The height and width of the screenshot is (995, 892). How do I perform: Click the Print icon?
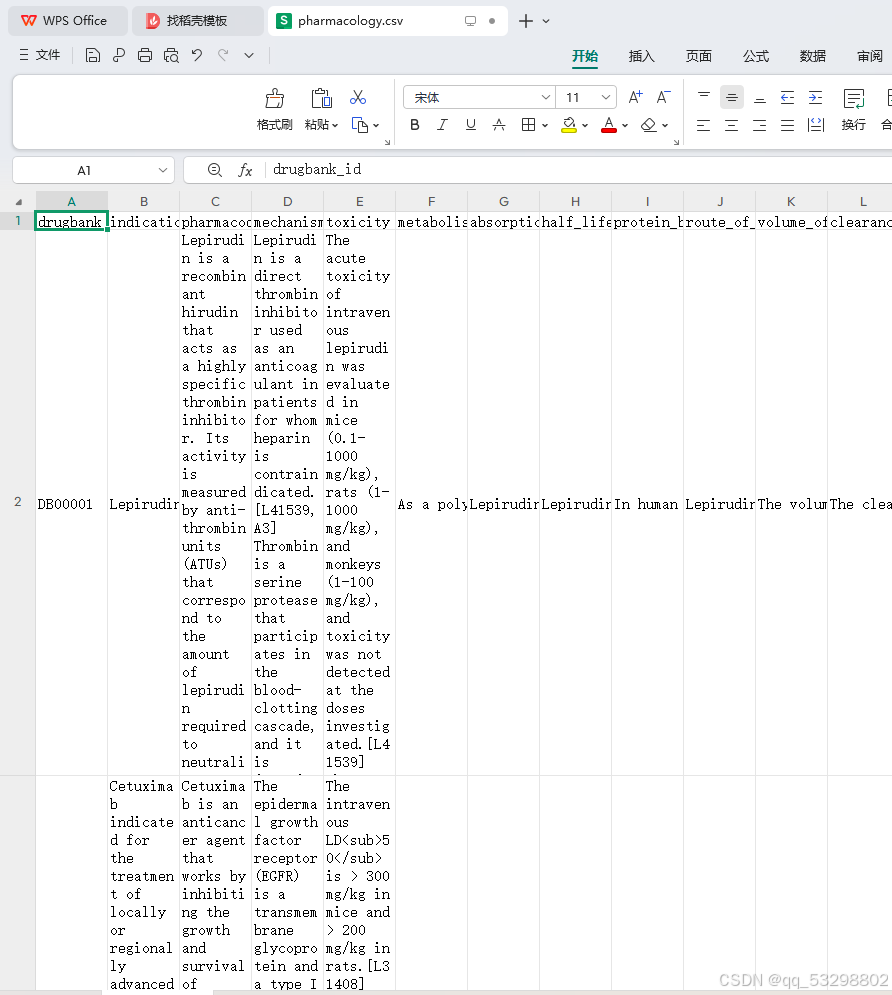(145, 55)
